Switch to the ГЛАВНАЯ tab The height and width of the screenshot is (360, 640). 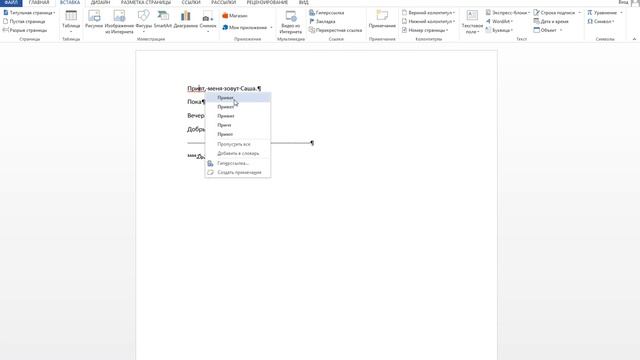[x=39, y=2]
